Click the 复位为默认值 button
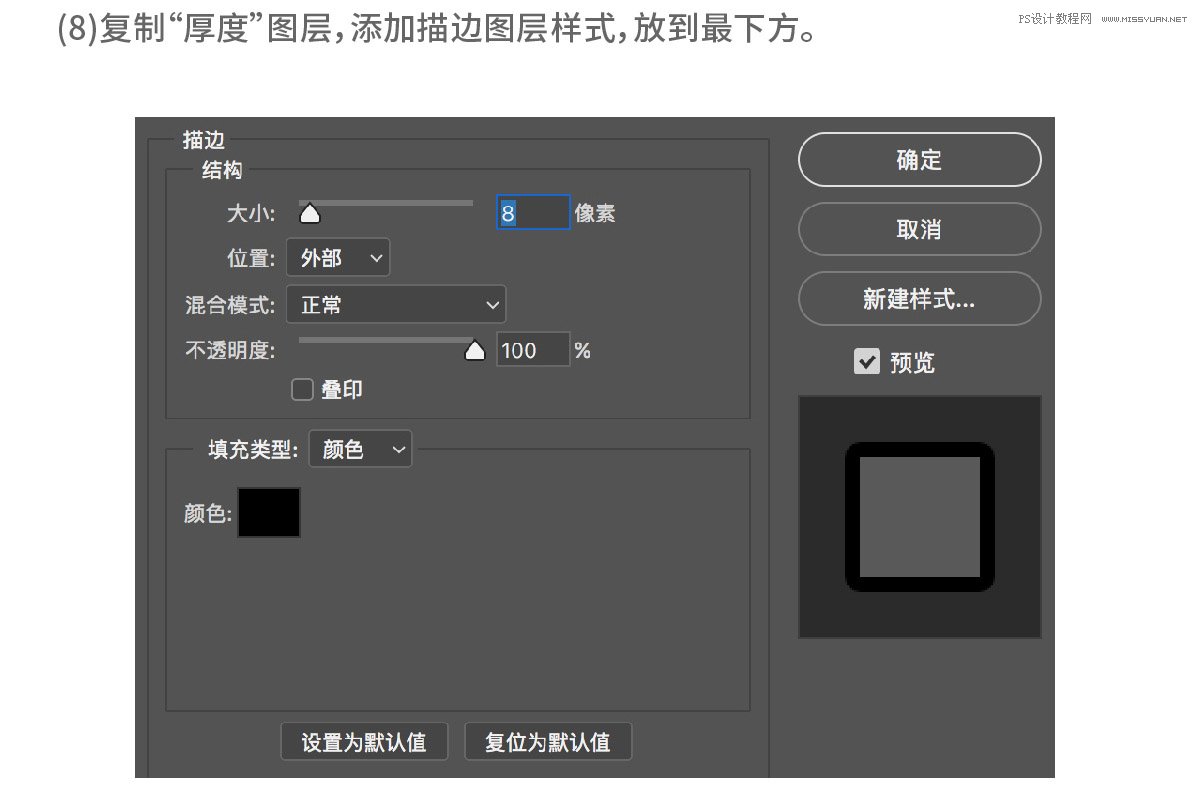Screen dimensions: 1200x796 click(548, 742)
